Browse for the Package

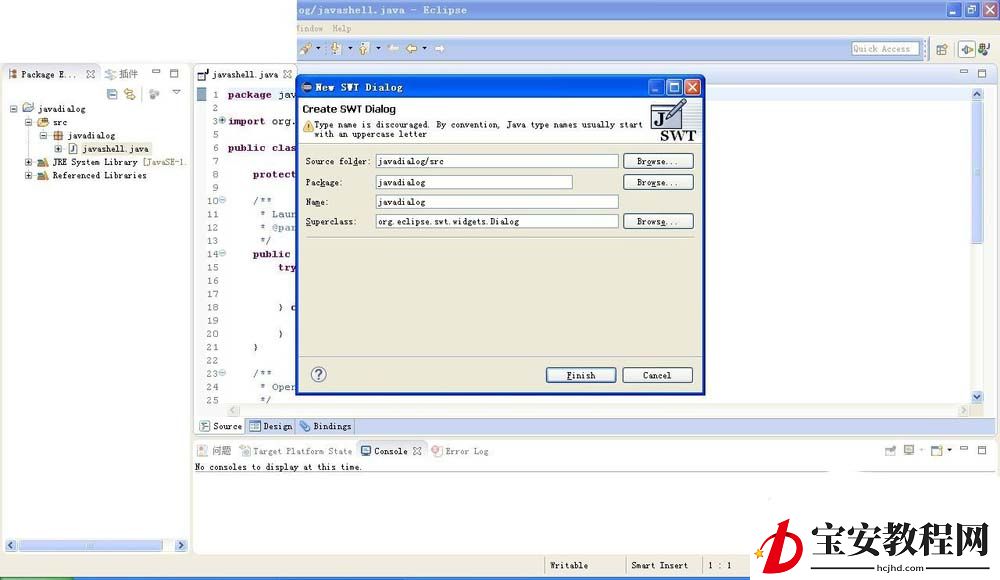[x=658, y=182]
